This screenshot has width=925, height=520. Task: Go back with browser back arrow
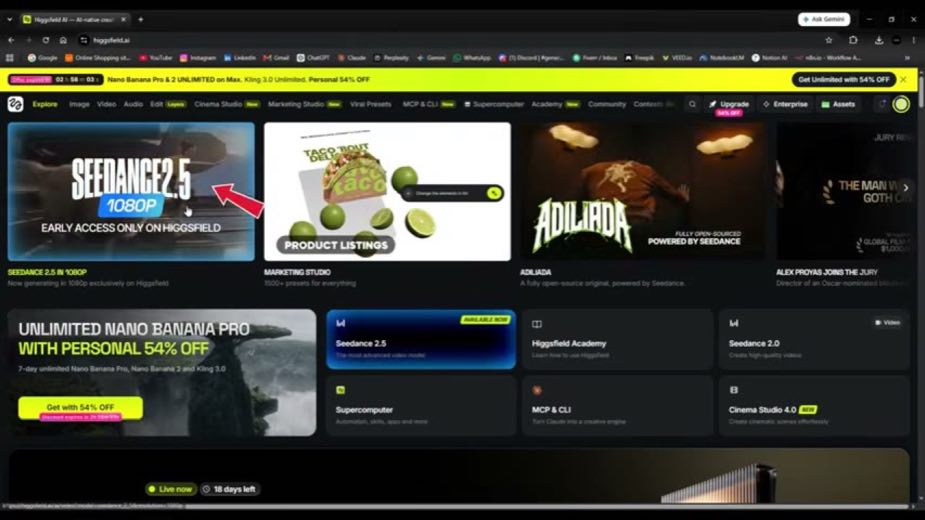[x=11, y=40]
